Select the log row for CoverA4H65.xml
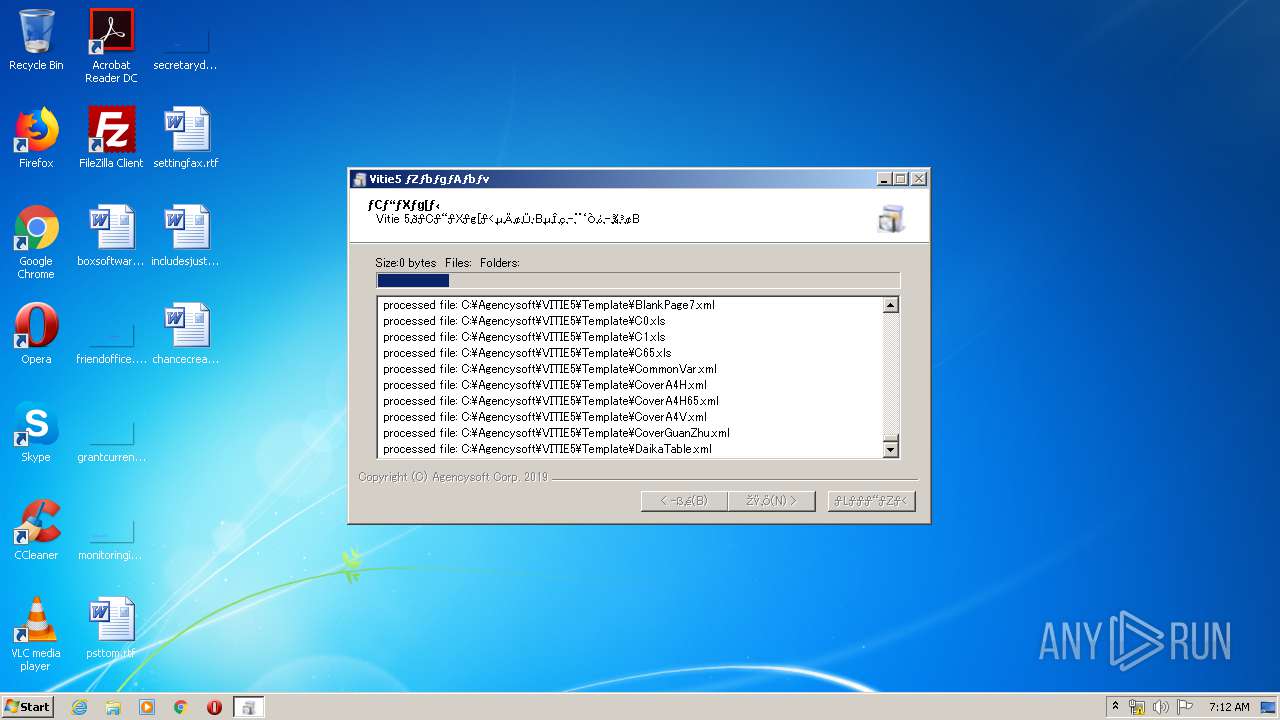This screenshot has width=1280, height=720. click(630, 401)
